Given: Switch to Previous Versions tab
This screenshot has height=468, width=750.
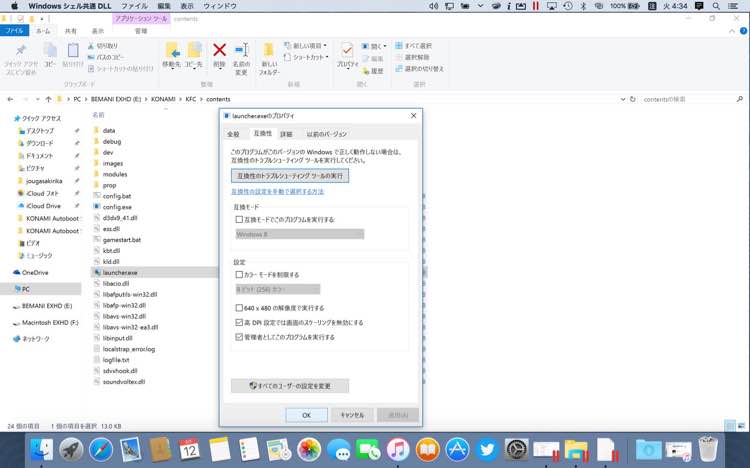Looking at the screenshot, I should pos(327,134).
